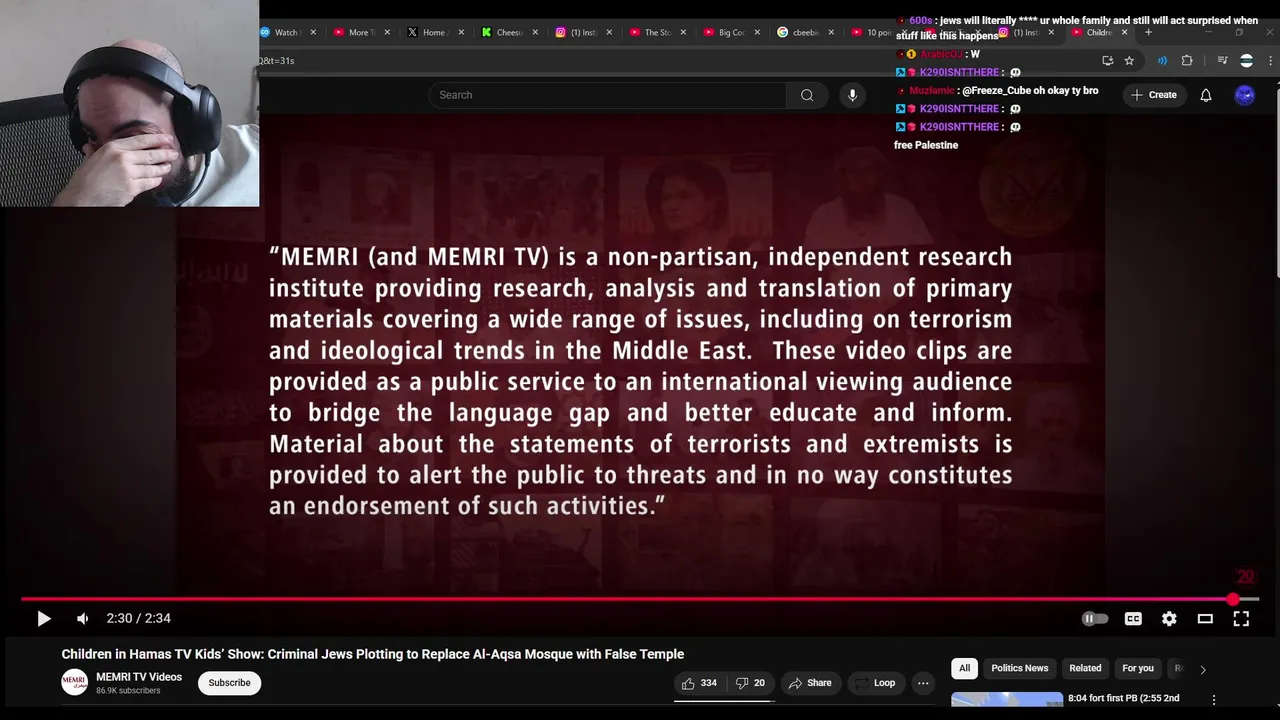The width and height of the screenshot is (1280, 720).
Task: Click the 2:30 / 2:34 time display
Action: coord(139,619)
